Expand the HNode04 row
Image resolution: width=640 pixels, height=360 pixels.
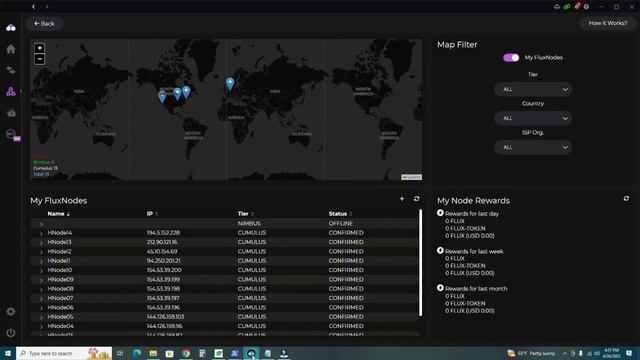41,327
